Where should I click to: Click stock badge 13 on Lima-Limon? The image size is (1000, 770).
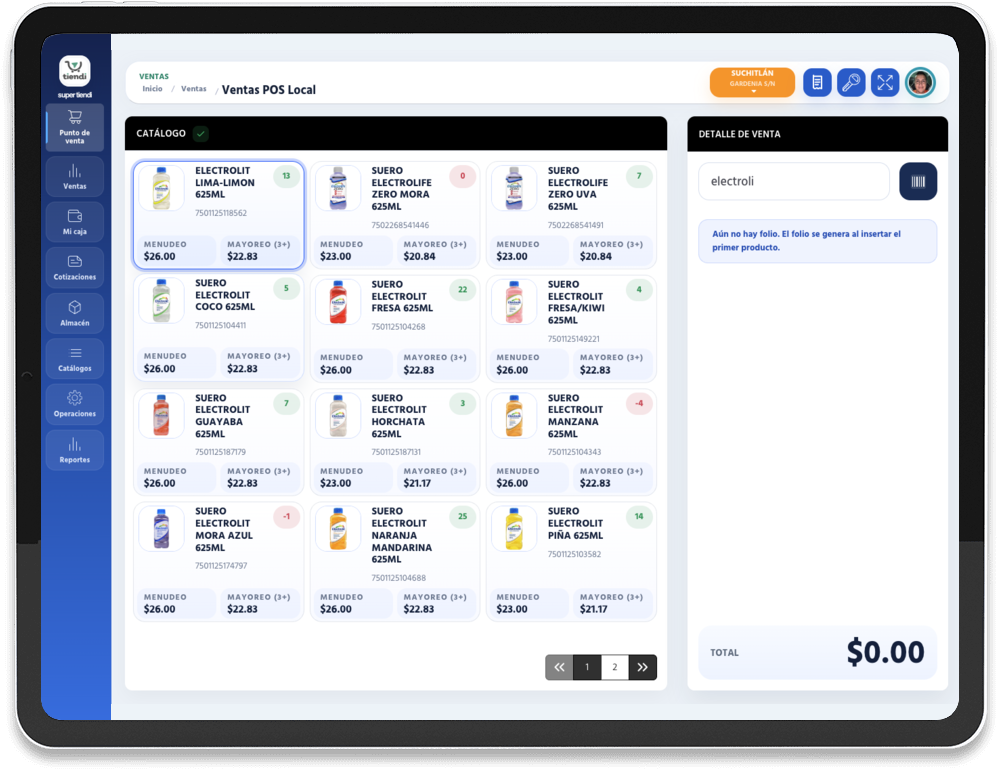286,176
